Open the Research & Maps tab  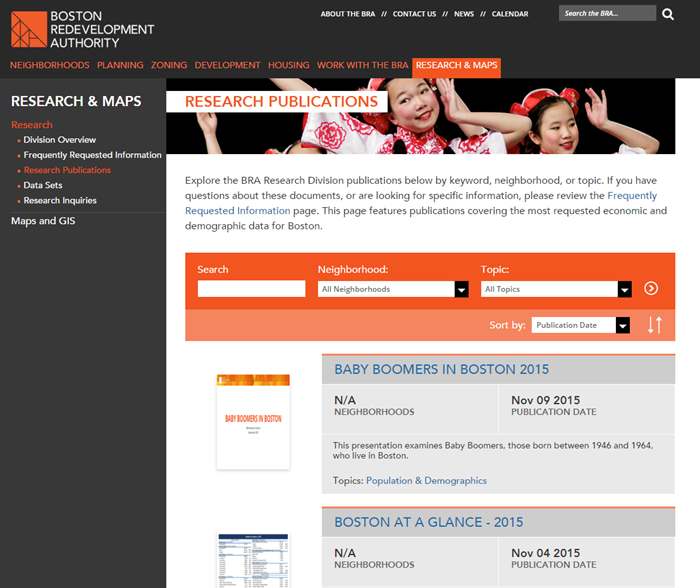(456, 66)
